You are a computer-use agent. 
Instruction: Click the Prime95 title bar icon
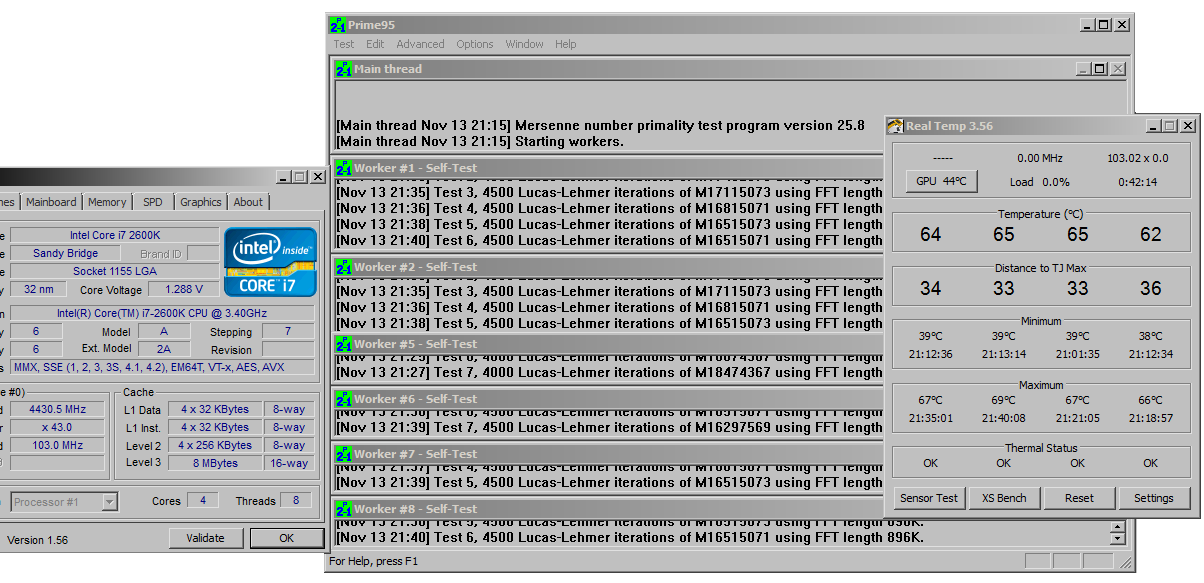tap(338, 25)
